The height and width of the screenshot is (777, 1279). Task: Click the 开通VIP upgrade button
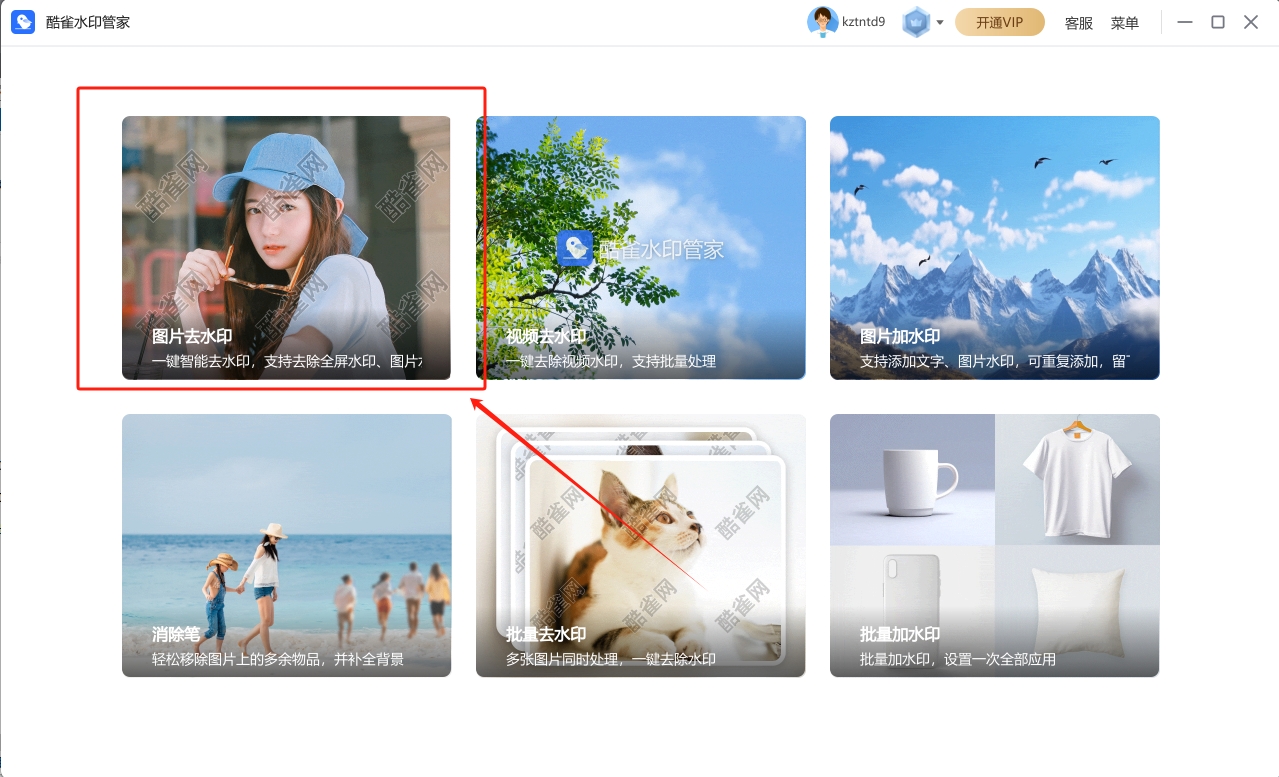[998, 21]
